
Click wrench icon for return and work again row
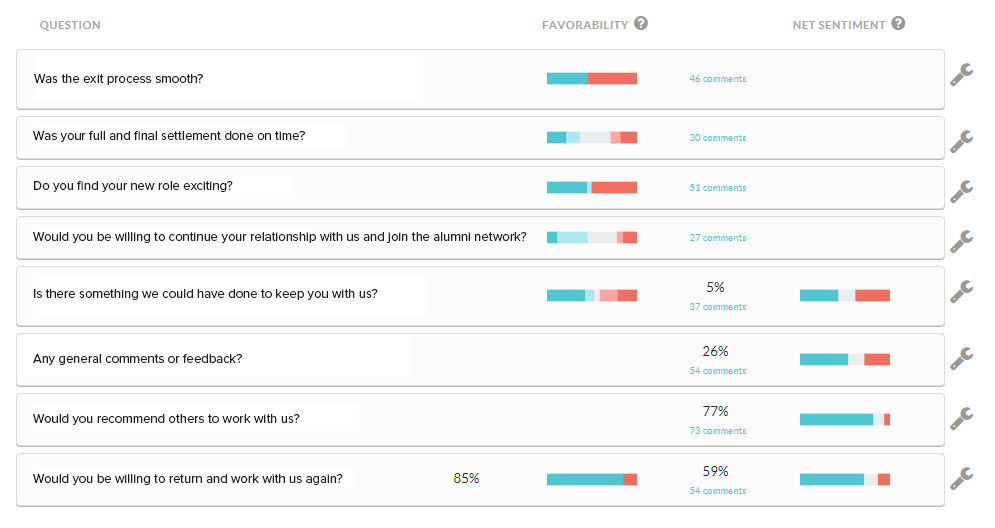click(961, 478)
